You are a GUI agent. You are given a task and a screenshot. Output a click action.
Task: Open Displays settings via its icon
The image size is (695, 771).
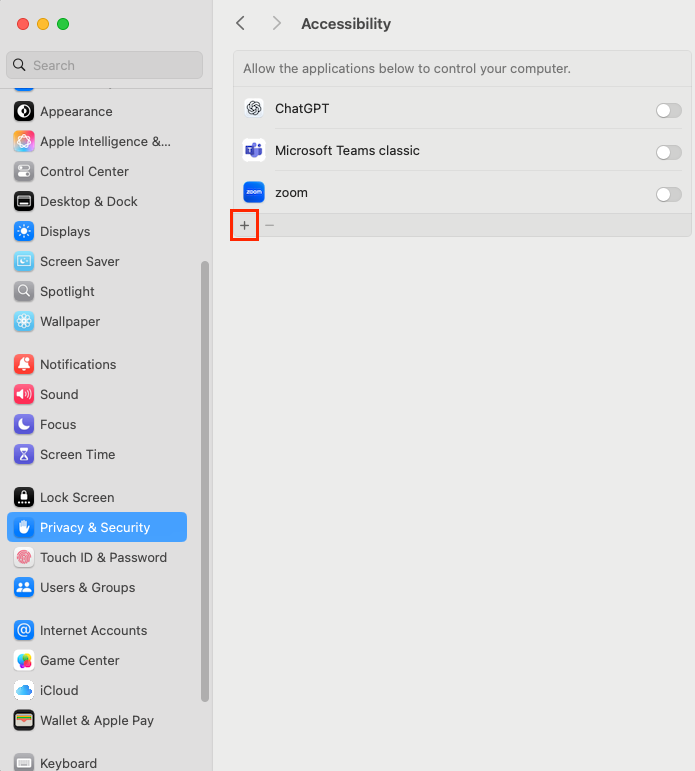click(x=24, y=232)
